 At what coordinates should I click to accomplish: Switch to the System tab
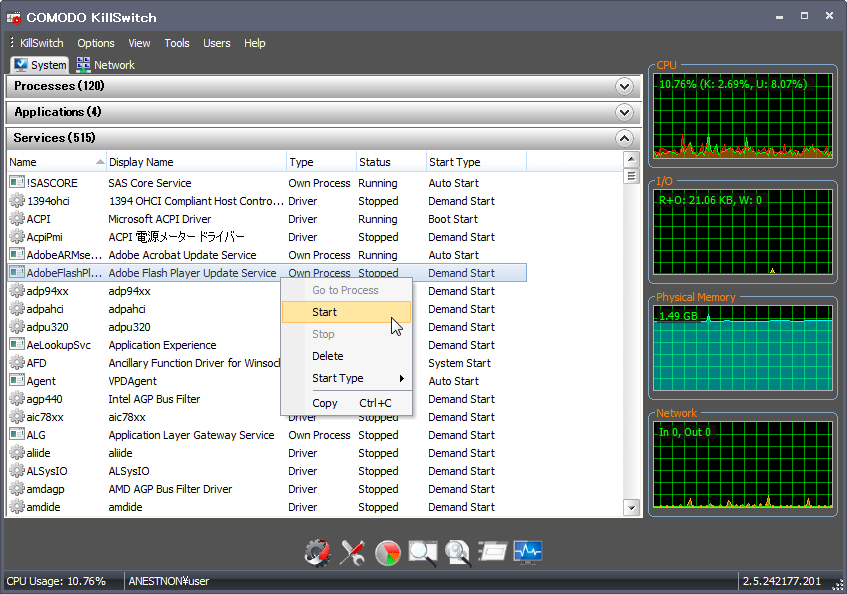click(40, 65)
